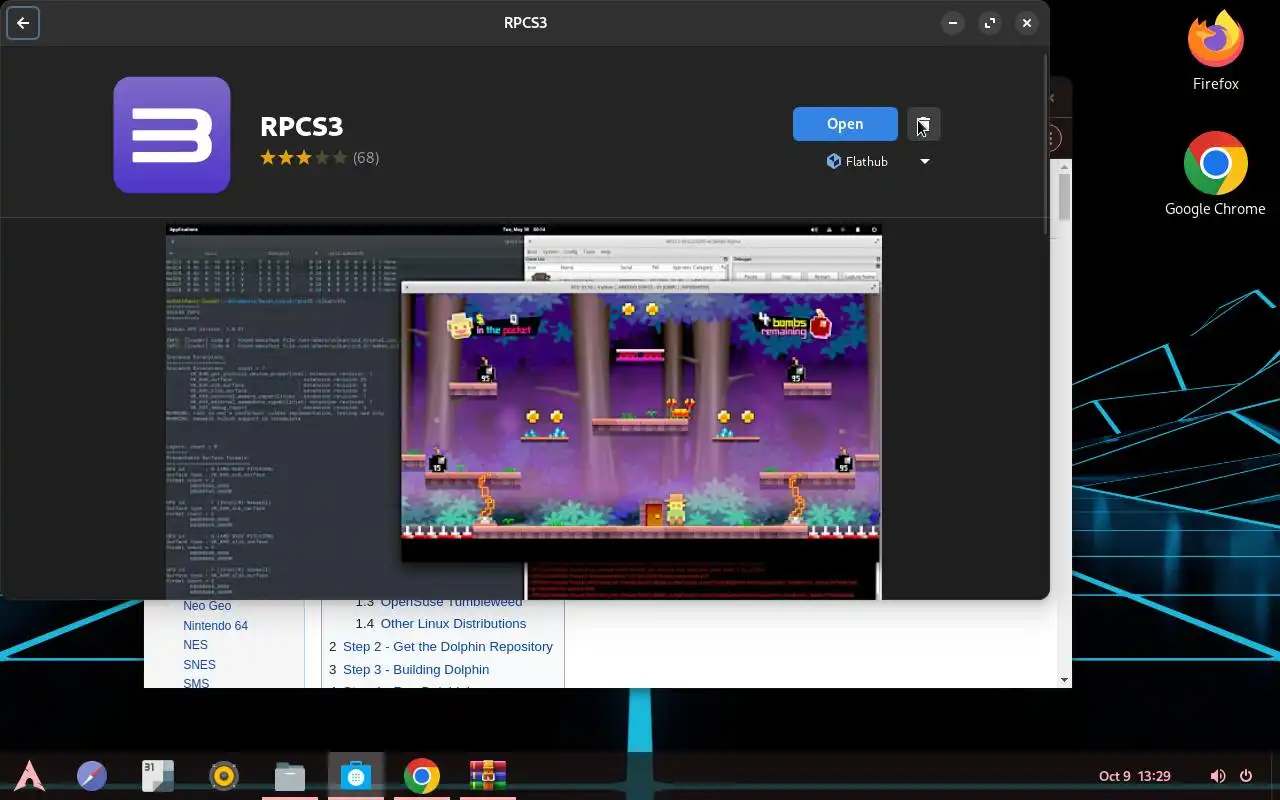
Task: Jump to OpenSuse Tumbleweed section
Action: click(451, 602)
